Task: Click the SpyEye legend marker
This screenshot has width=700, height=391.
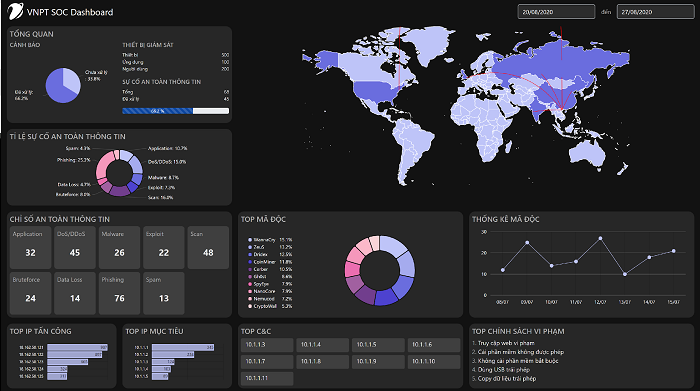Action: 250,284
